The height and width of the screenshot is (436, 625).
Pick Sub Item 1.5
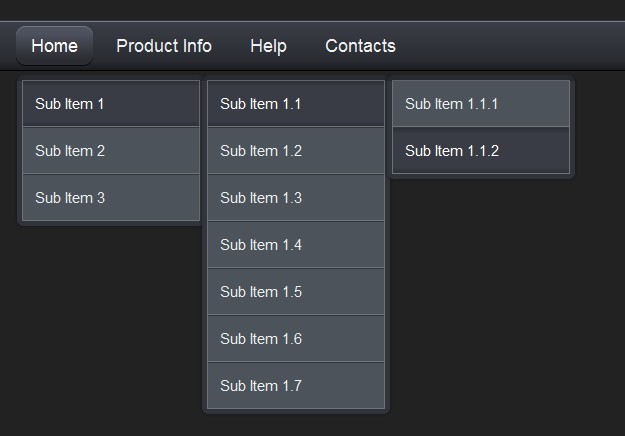(296, 292)
